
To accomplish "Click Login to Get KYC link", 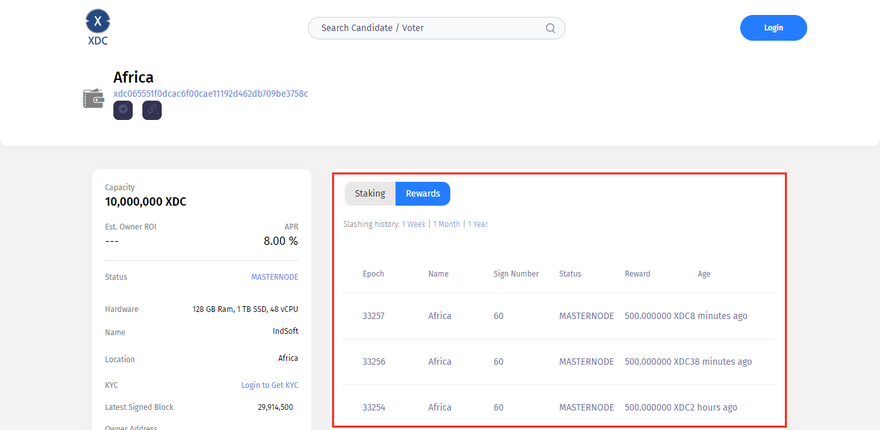I will click(269, 385).
